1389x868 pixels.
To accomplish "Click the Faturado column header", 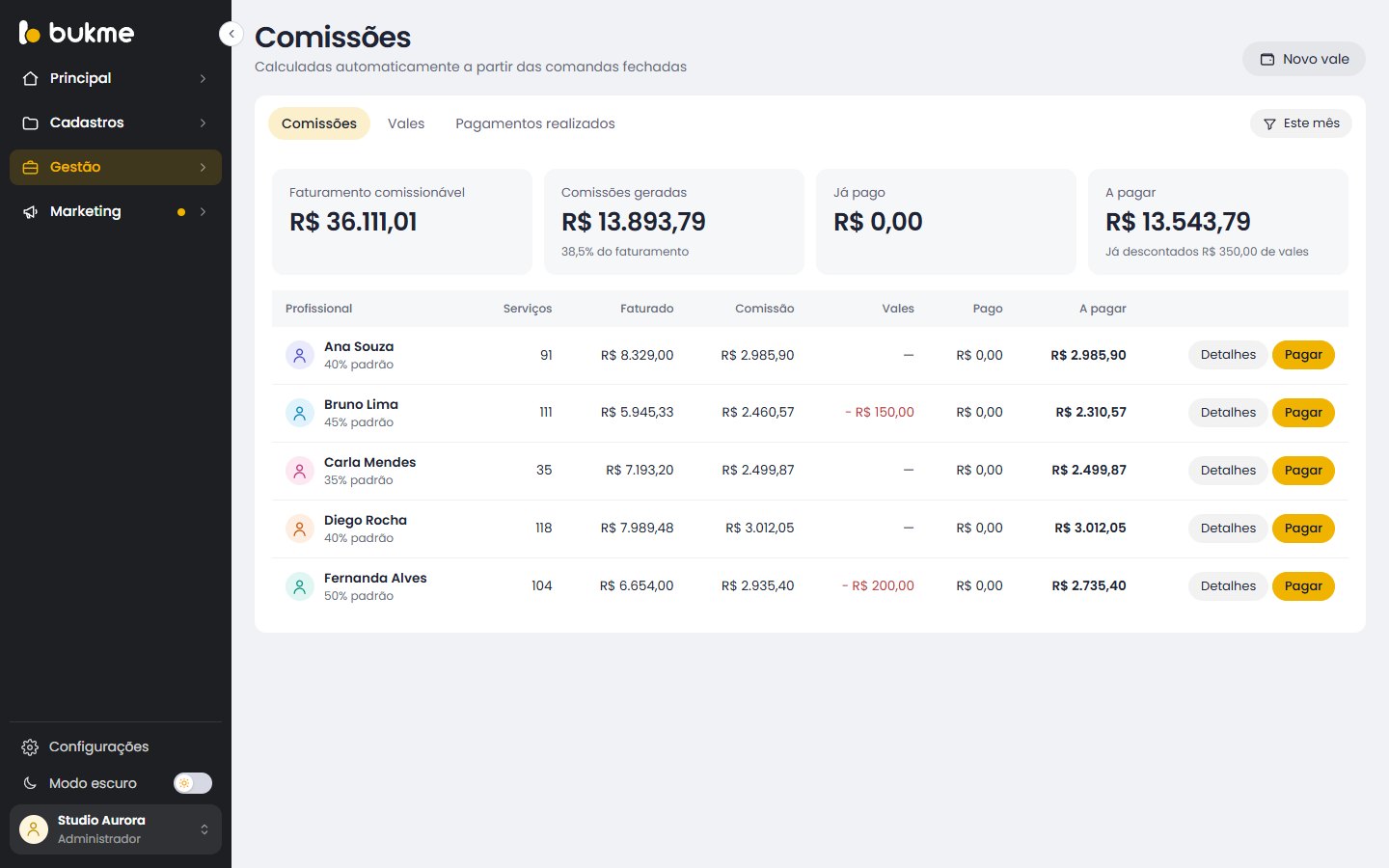I will click(x=646, y=309).
